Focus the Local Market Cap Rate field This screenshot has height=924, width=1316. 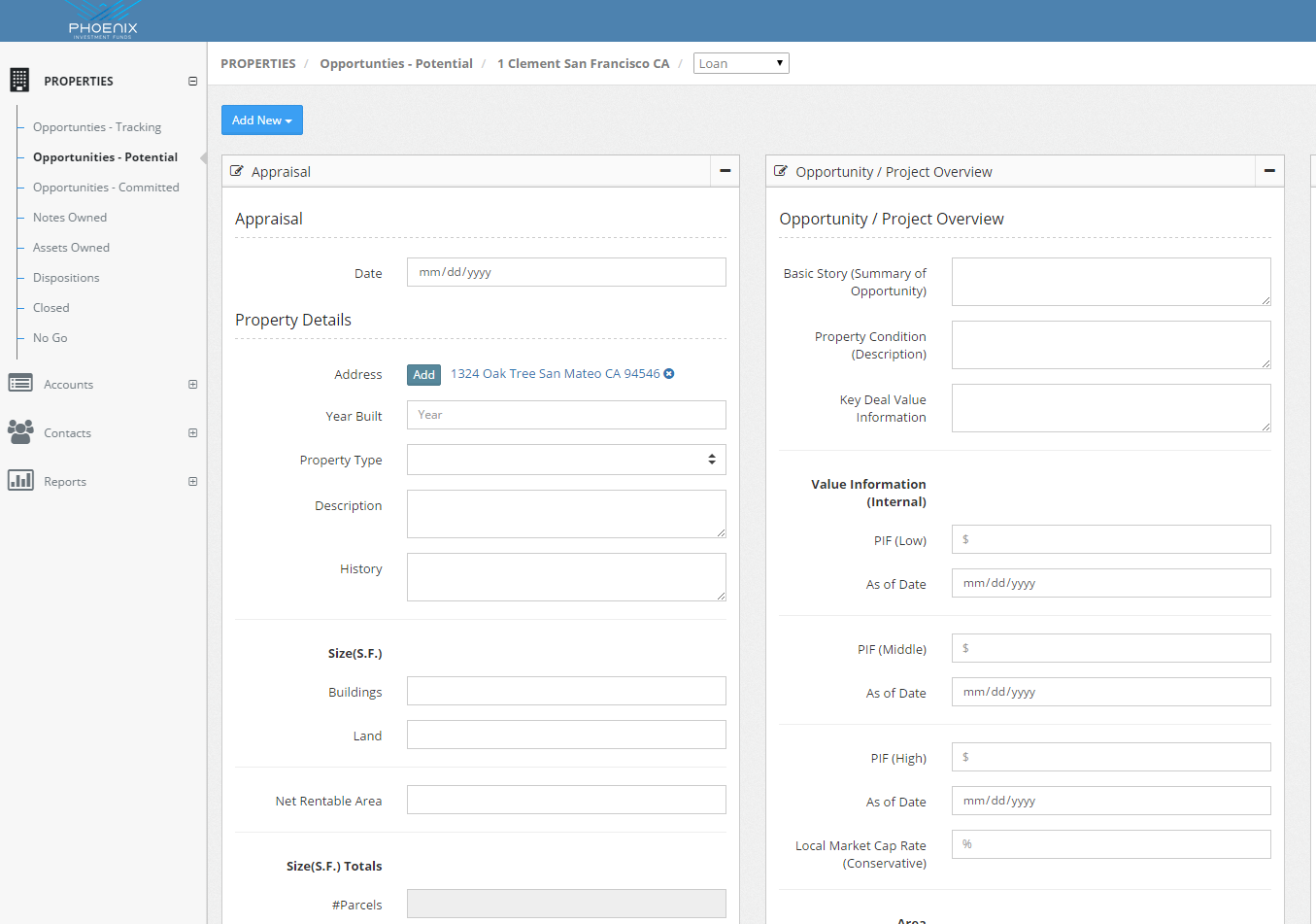click(x=1111, y=844)
